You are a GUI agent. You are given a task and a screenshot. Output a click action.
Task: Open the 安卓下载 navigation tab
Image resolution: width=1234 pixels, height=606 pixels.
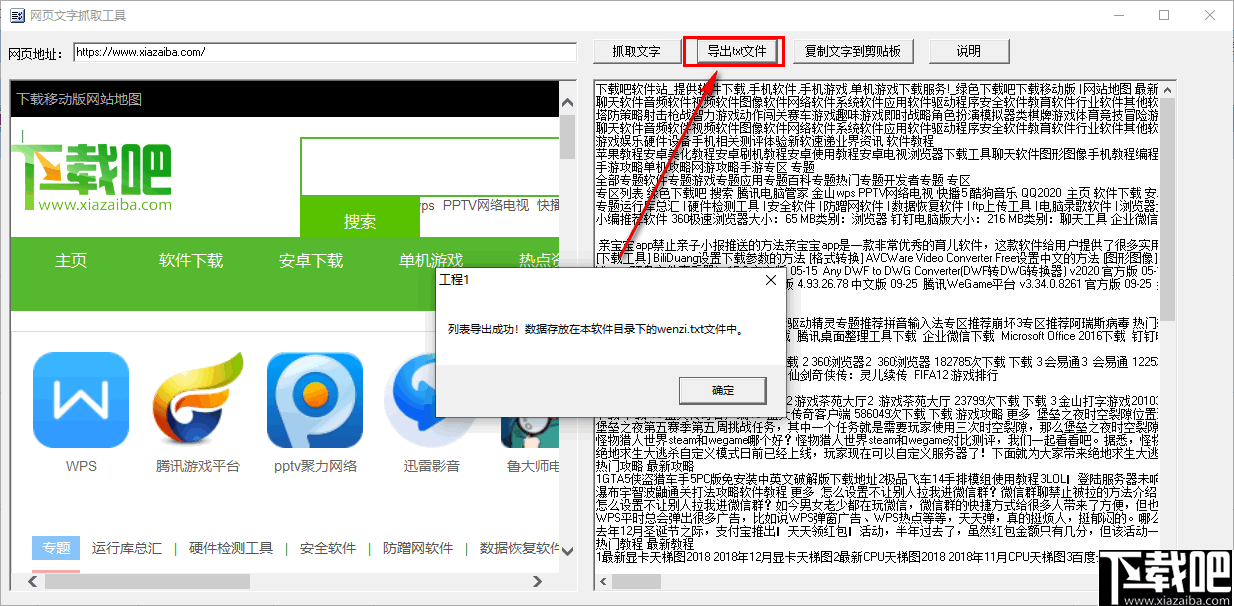311,260
